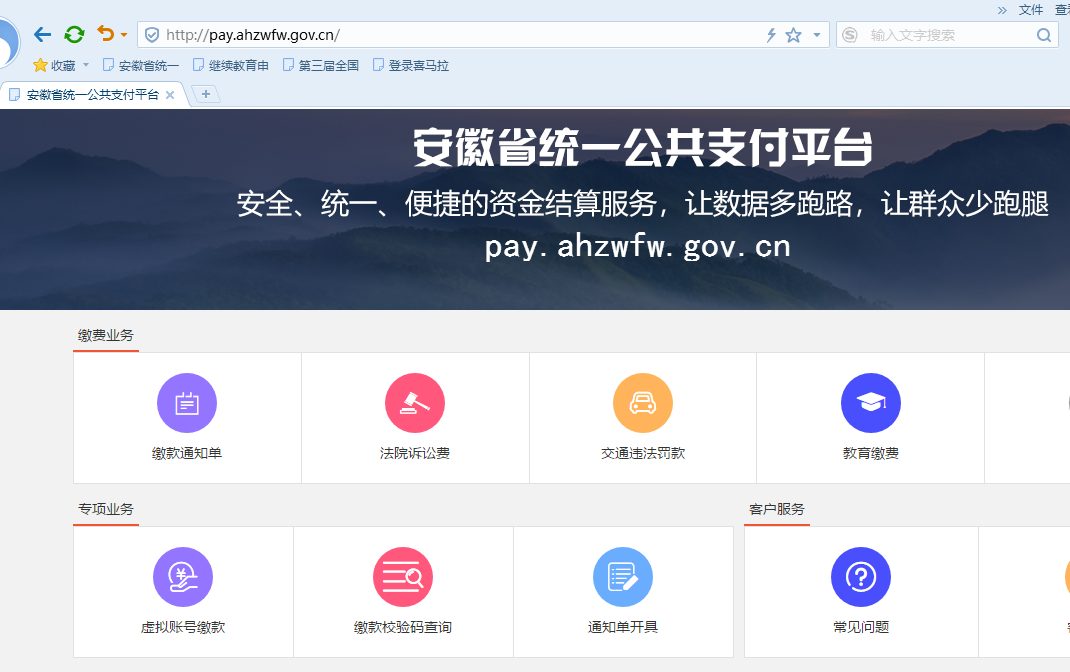
Task: Open the 文件 menu
Action: click(1031, 9)
